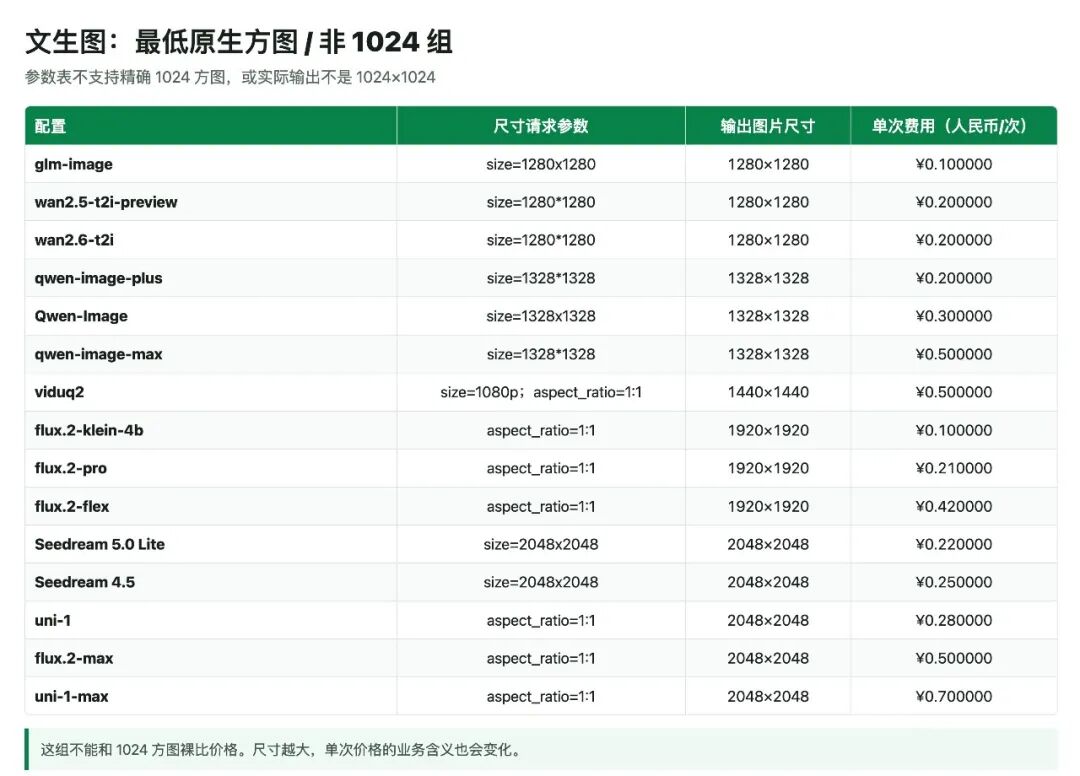Click ¥0.200000 price in qwen-image-plus row
Image resolution: width=1080 pixels, height=776 pixels.
pos(954,278)
